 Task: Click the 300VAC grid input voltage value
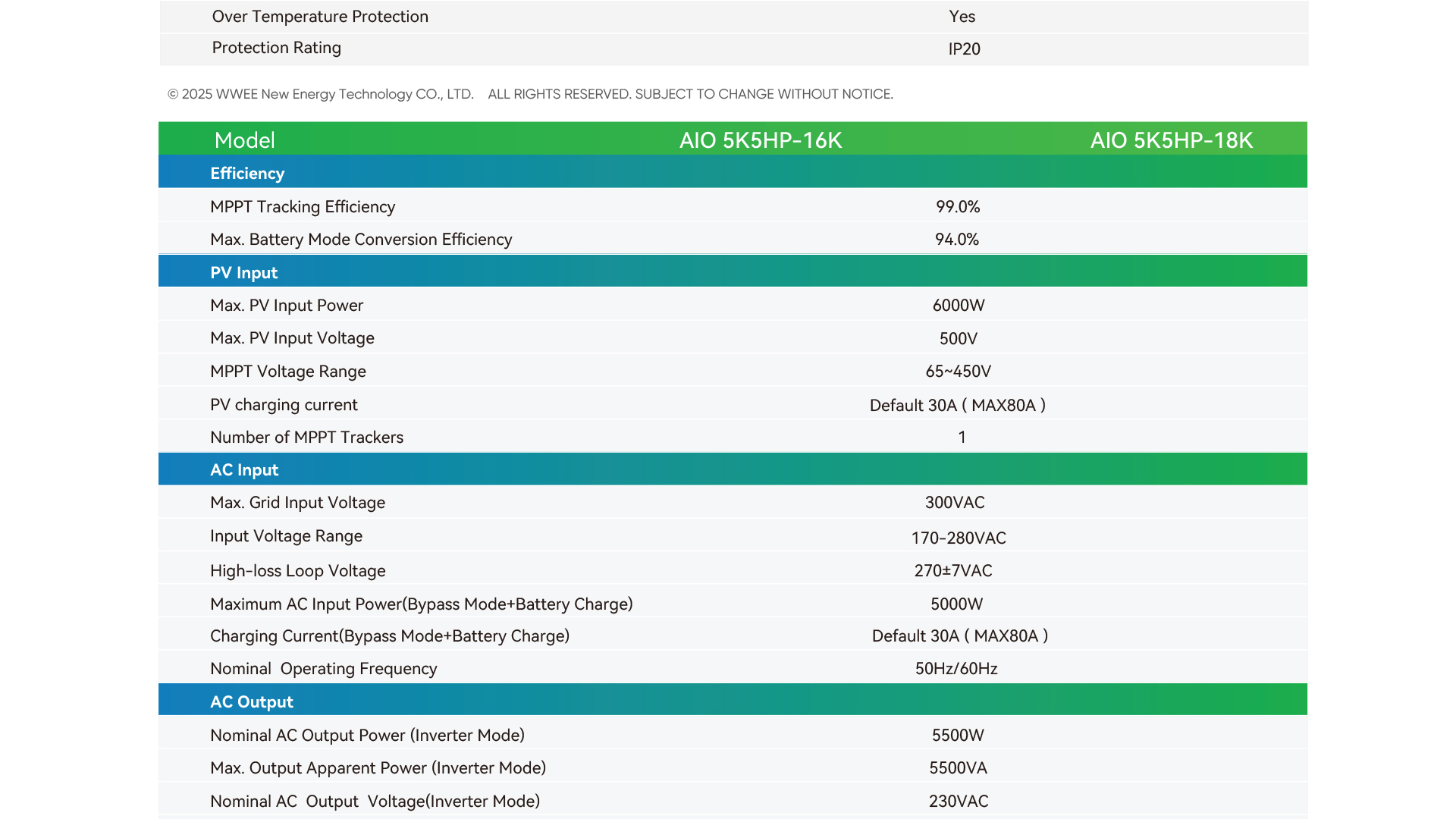pyautogui.click(x=955, y=502)
